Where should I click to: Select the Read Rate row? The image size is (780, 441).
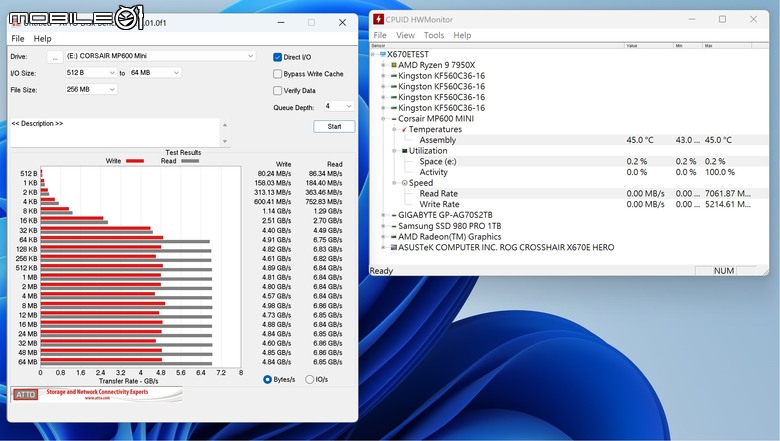point(569,193)
